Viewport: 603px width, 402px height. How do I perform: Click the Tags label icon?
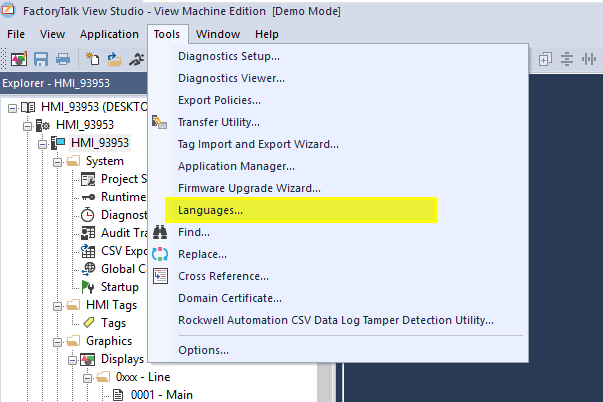[89, 322]
